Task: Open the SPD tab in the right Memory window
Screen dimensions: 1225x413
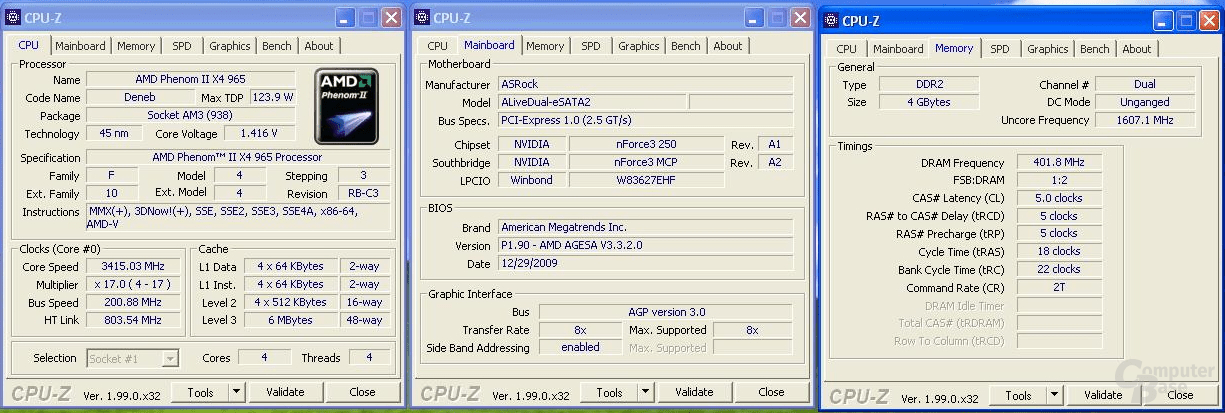Action: click(1000, 49)
